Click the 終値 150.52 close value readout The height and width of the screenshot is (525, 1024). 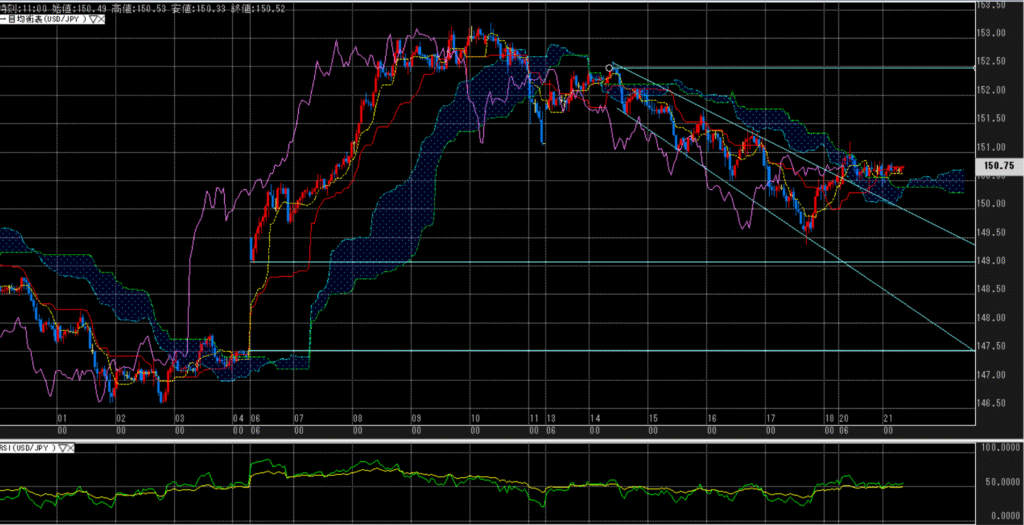pyautogui.click(x=261, y=6)
